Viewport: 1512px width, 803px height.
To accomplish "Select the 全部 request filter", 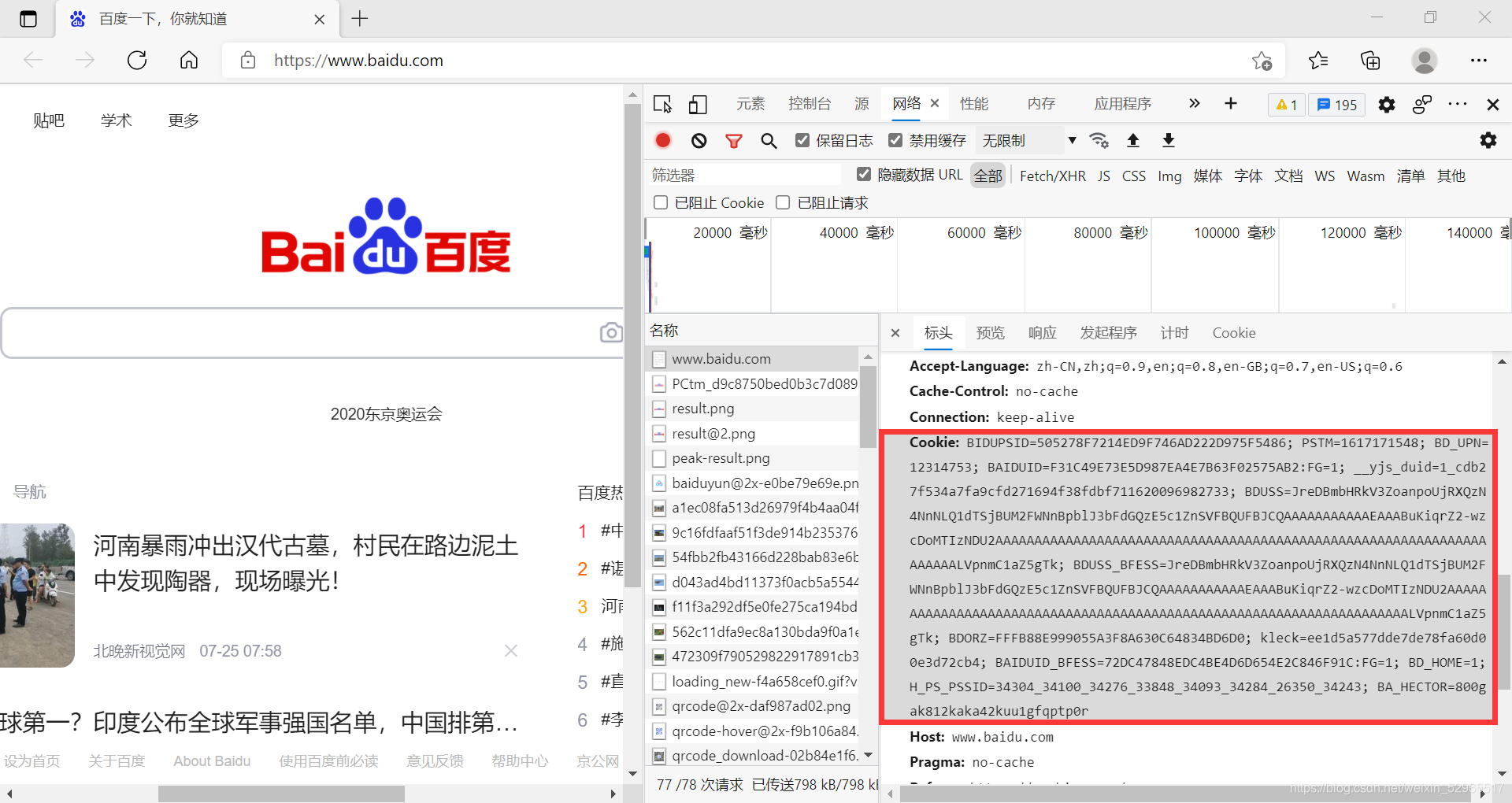I will (988, 176).
